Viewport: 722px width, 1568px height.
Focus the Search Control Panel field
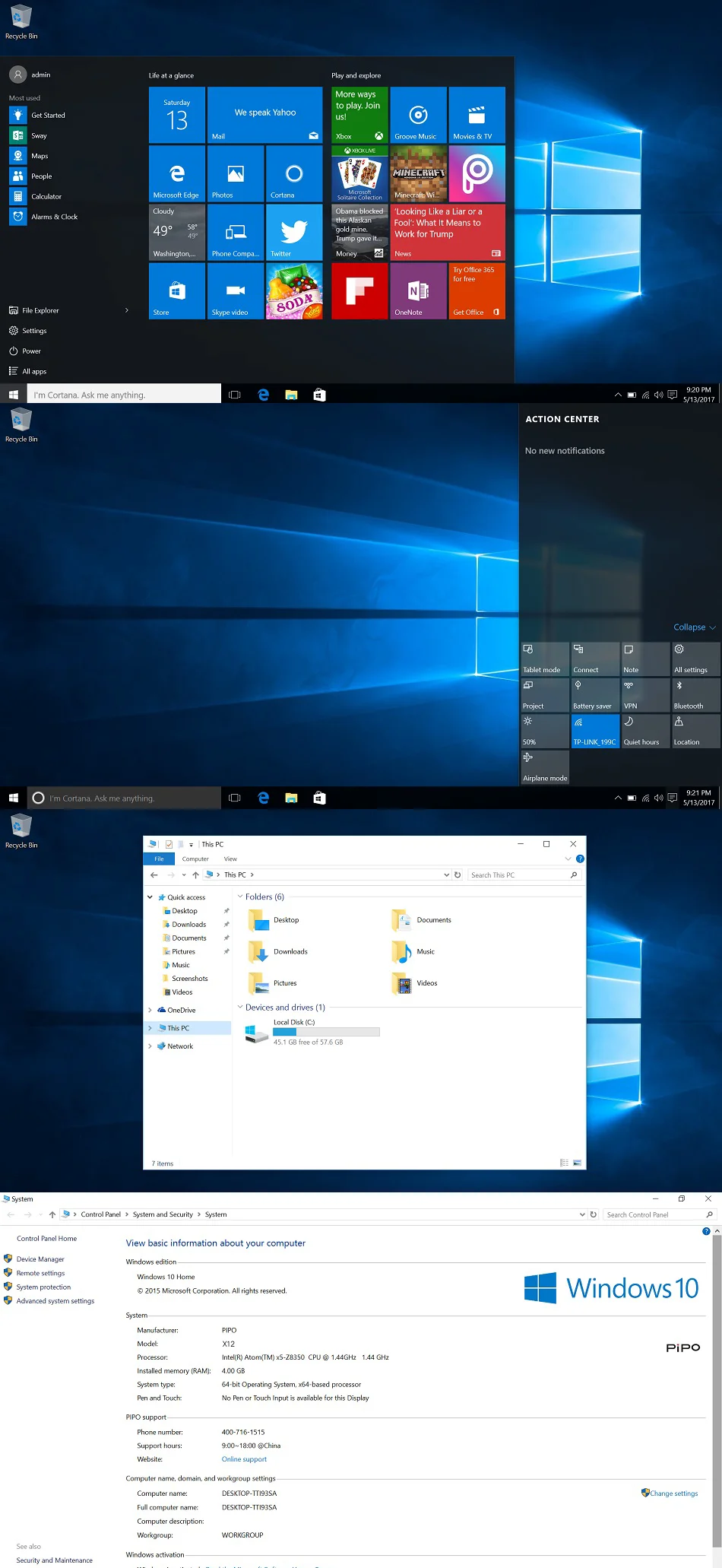coord(660,1214)
